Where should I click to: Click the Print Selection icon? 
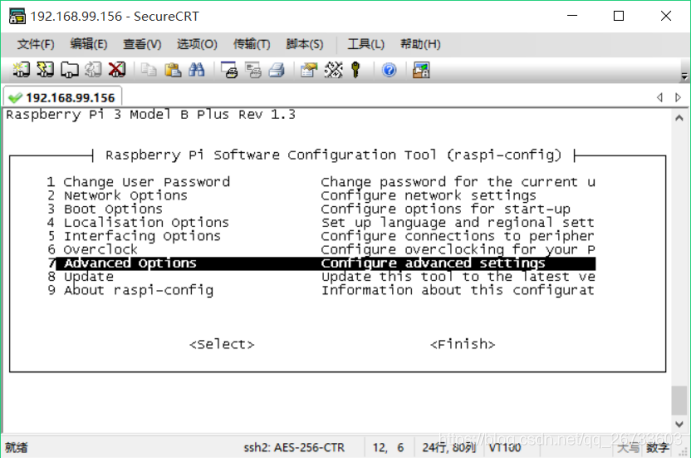coord(253,70)
